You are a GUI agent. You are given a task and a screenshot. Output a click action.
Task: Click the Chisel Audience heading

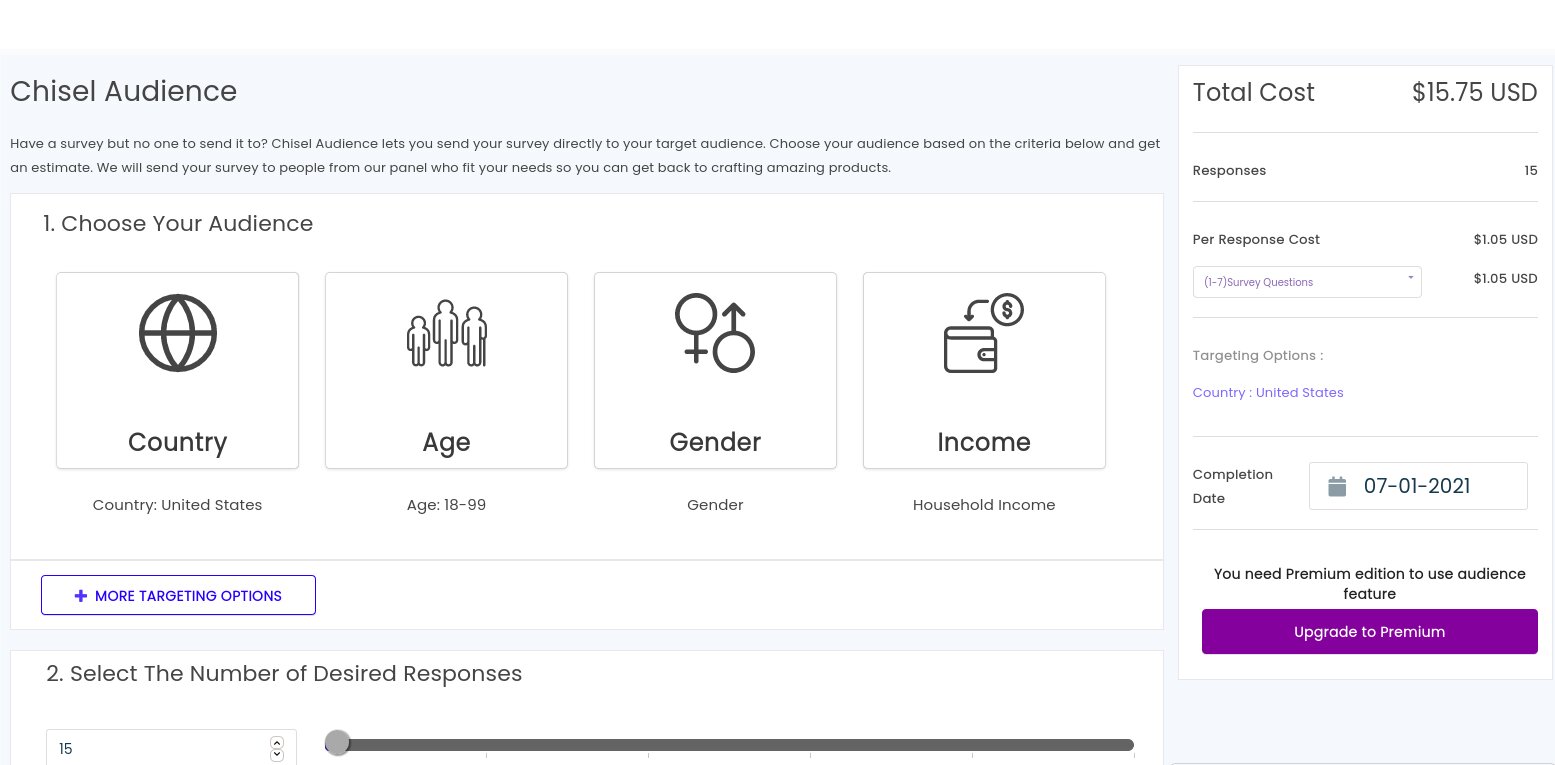pos(123,91)
